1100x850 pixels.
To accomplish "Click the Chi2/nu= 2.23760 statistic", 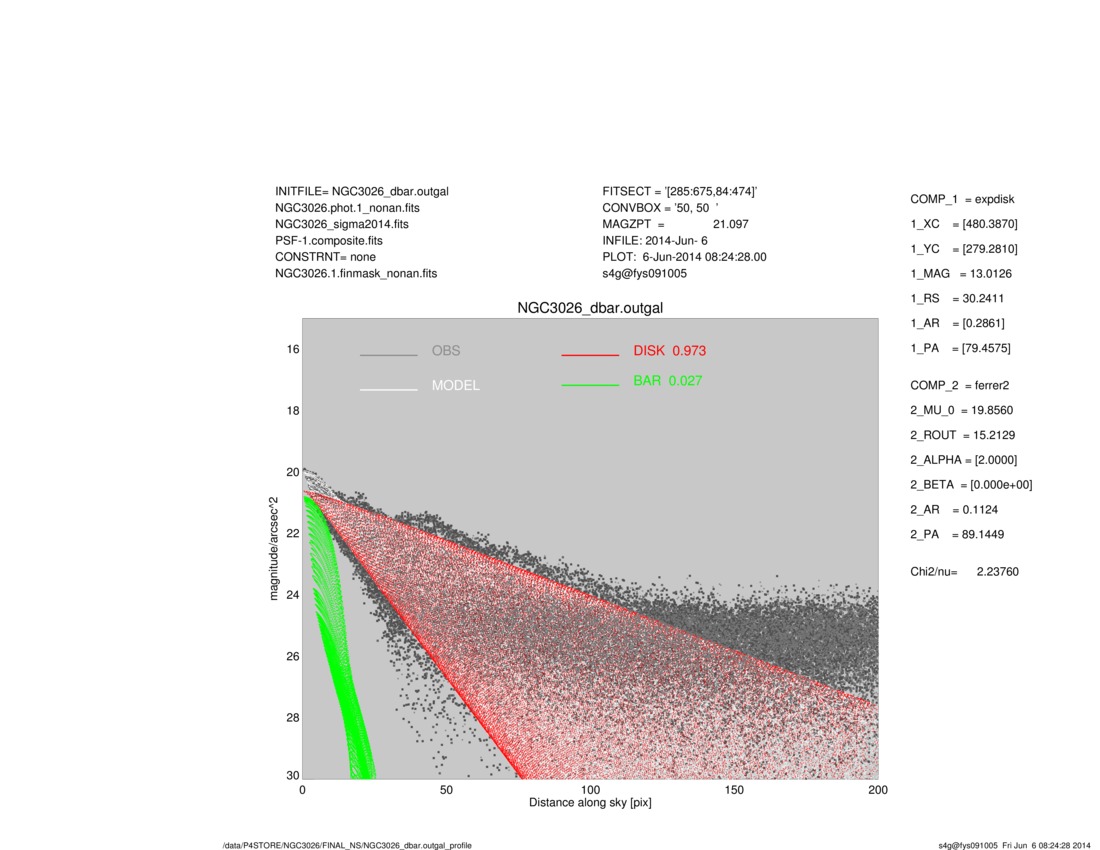I will [x=965, y=572].
